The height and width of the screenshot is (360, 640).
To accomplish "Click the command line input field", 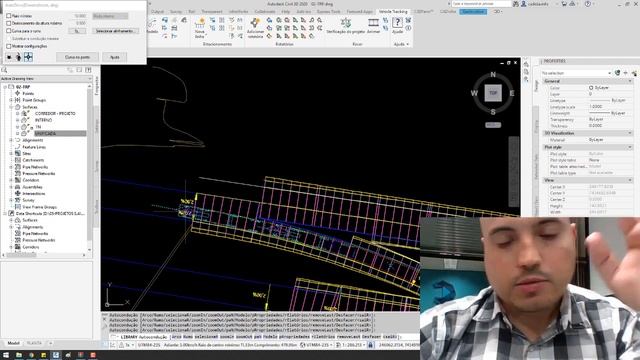I will (264, 337).
